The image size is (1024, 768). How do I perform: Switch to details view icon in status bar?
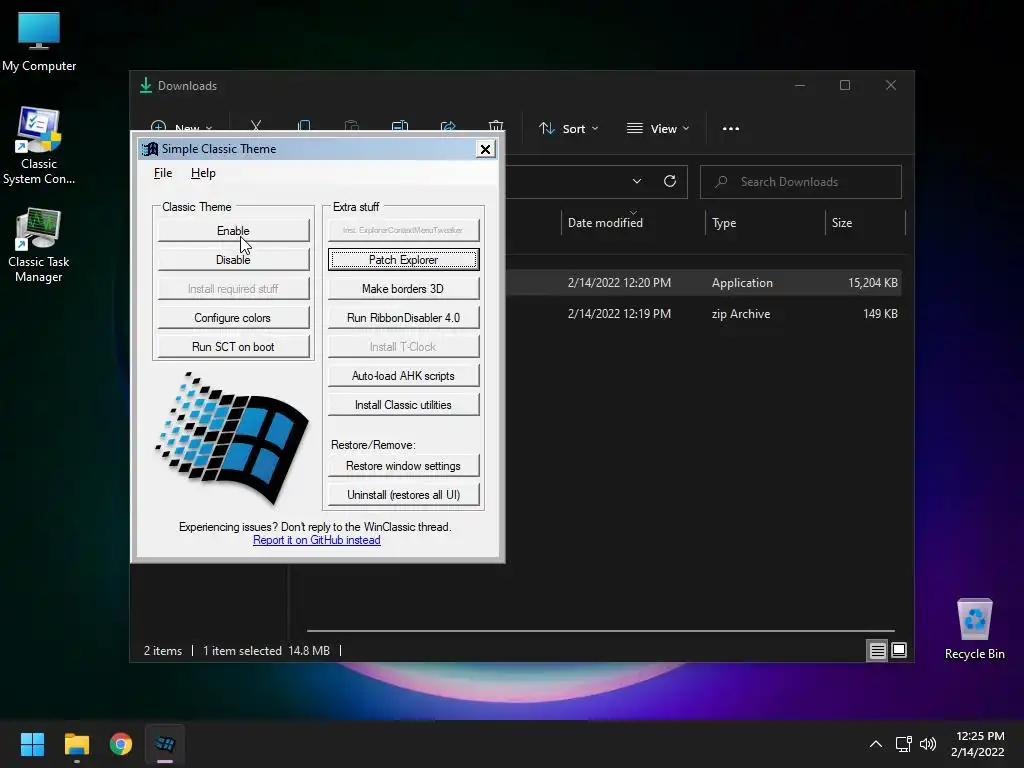877,650
